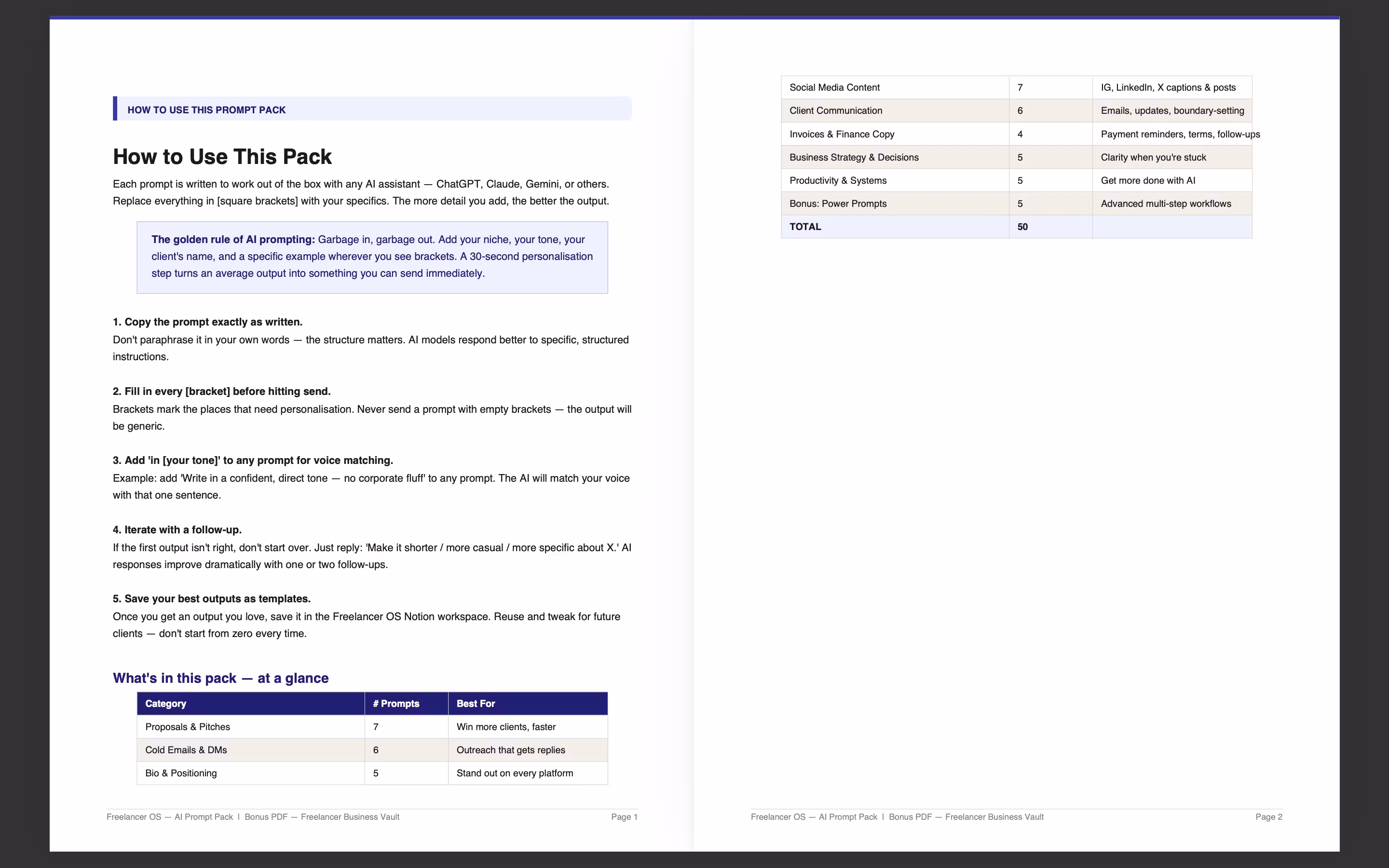Click 'Win more clients, faster' cell
1389x868 pixels.
coord(528,727)
